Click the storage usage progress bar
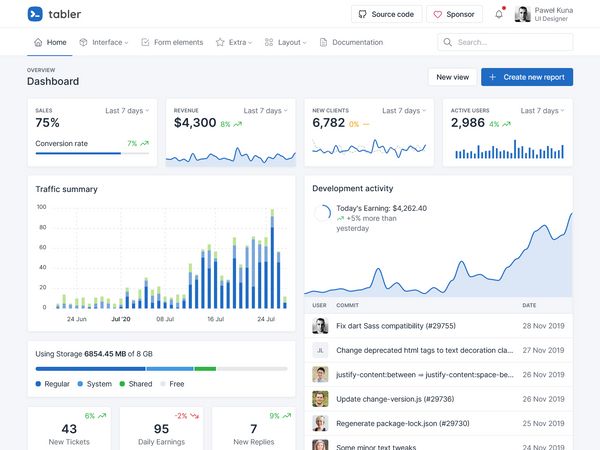The height and width of the screenshot is (450, 600). 161,369
